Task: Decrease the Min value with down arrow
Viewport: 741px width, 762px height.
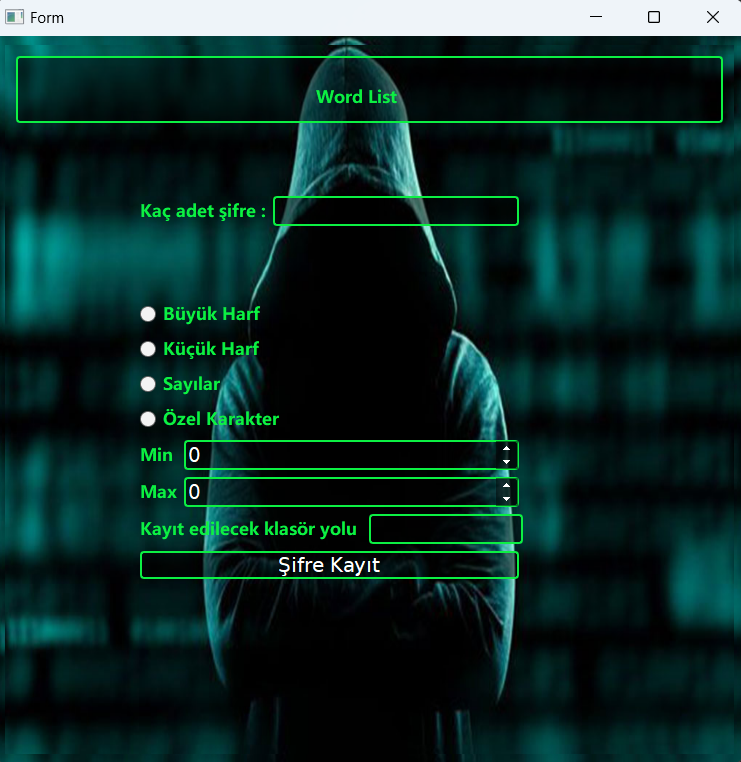Action: [x=506, y=462]
